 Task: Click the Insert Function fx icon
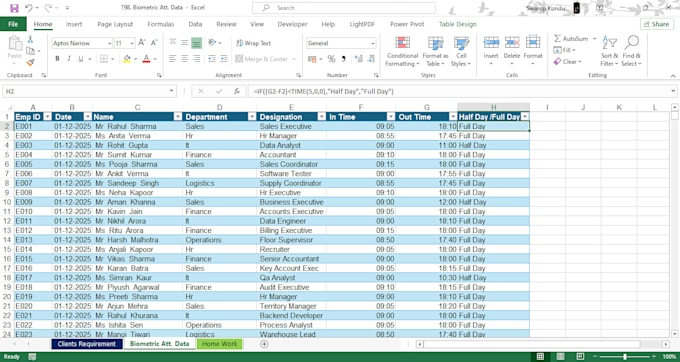point(237,91)
